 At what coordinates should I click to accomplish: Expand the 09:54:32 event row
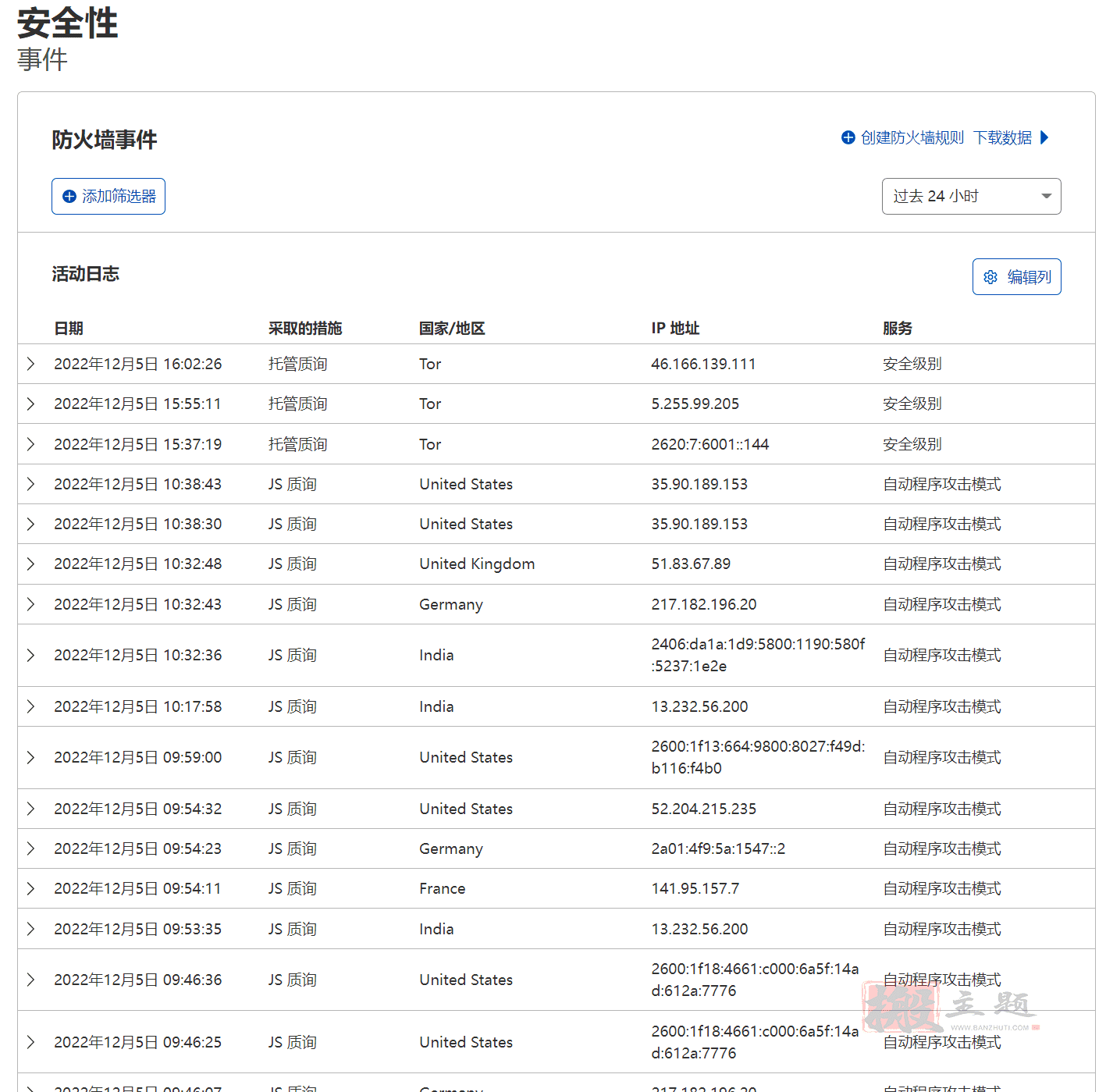pyautogui.click(x=30, y=809)
